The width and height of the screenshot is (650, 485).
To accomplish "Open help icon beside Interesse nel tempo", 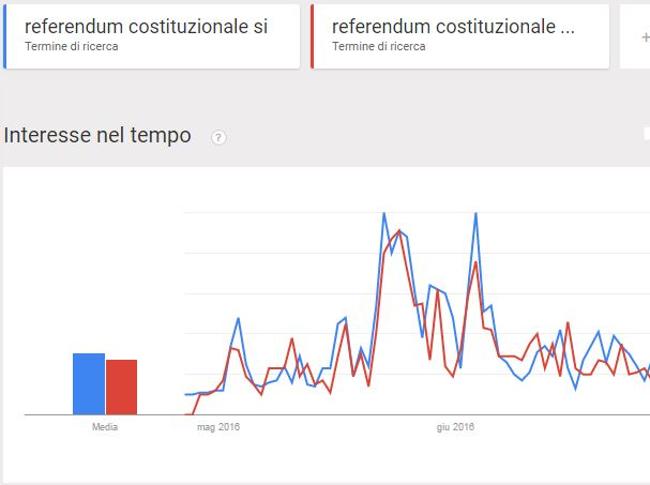I will 218,137.
